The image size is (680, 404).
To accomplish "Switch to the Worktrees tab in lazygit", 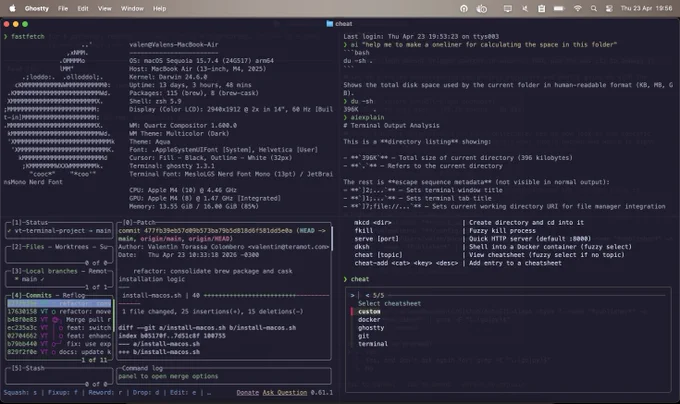I will pos(72,247).
